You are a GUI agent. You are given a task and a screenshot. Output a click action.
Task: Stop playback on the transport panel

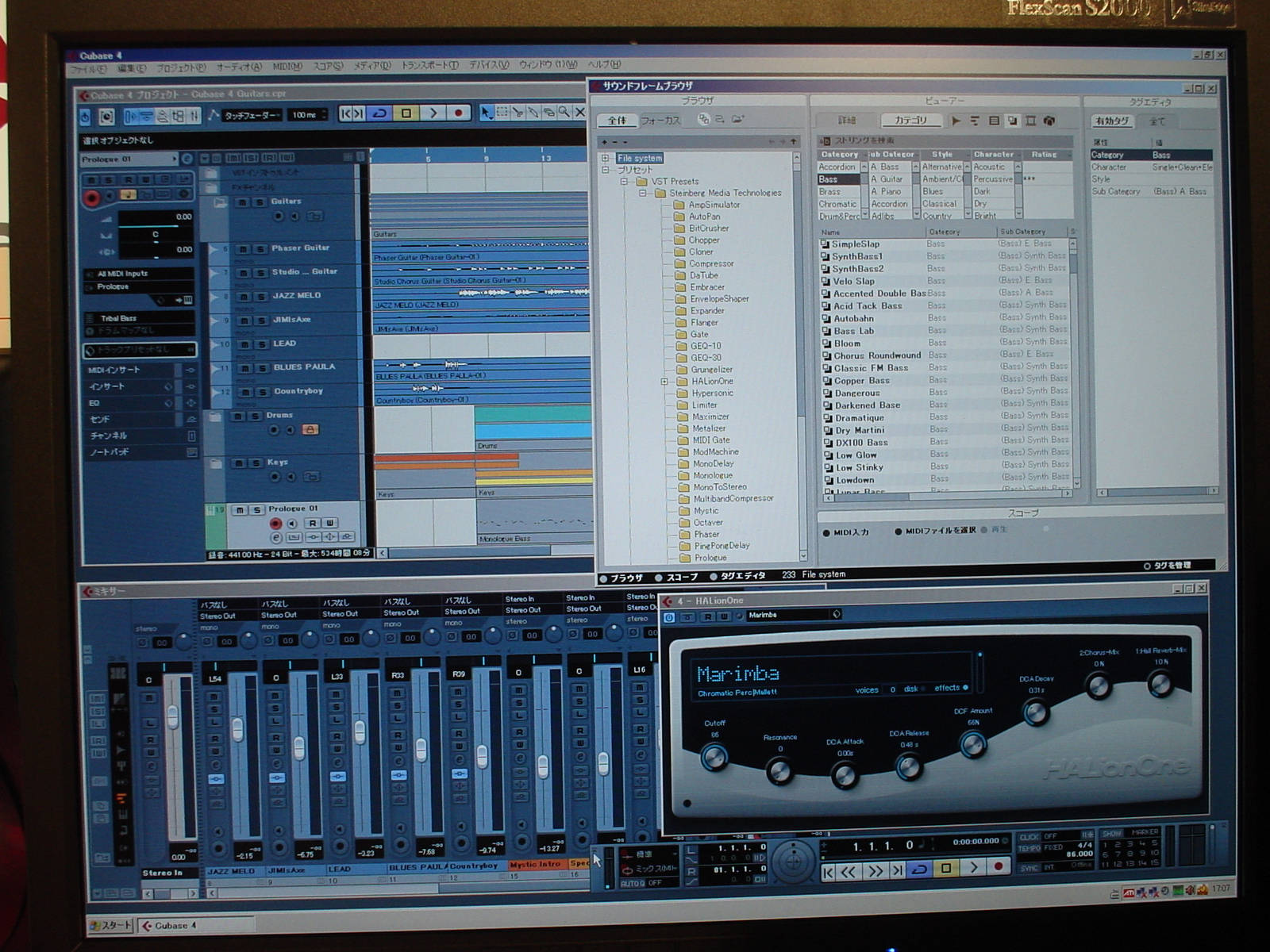click(946, 869)
